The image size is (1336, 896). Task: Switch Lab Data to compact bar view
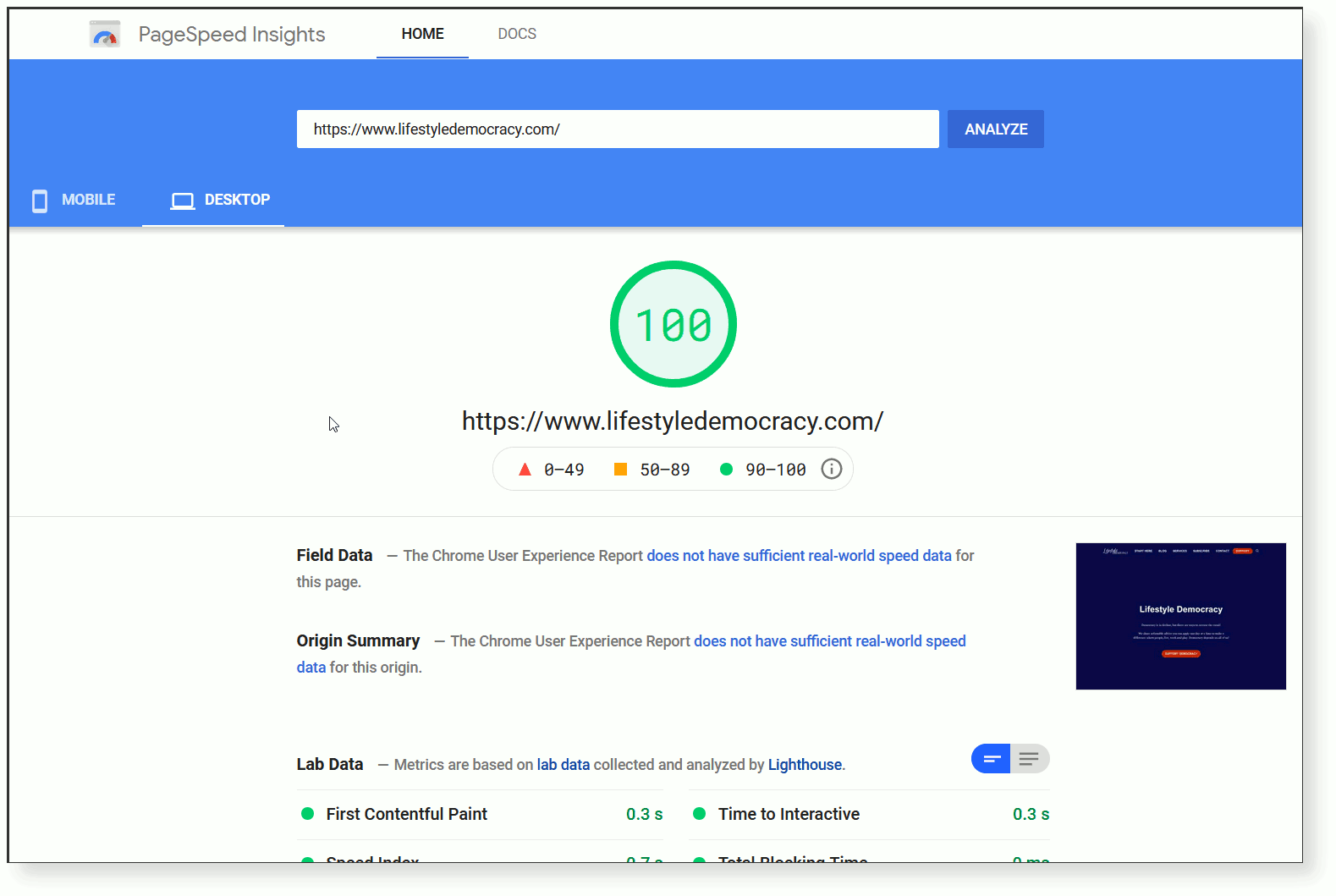tap(991, 759)
